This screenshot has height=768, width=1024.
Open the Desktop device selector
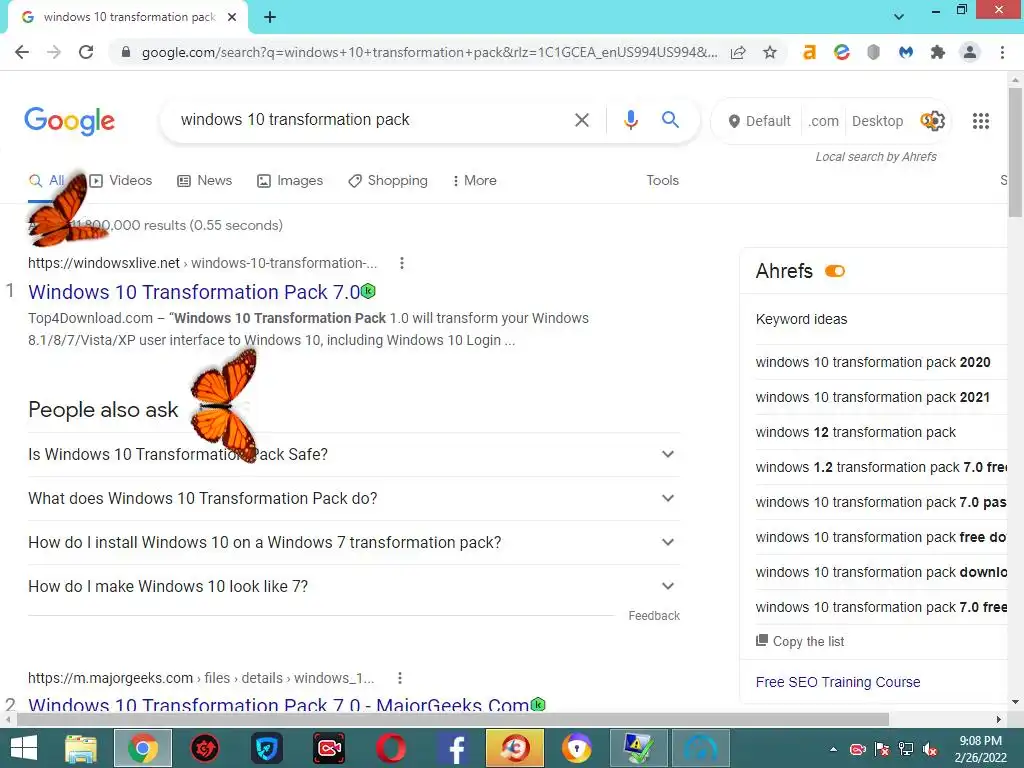pos(877,121)
